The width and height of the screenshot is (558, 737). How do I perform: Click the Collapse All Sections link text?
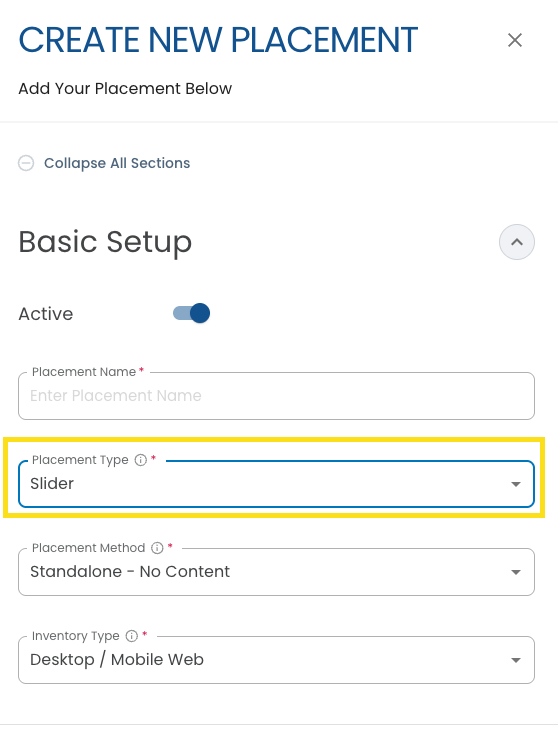pos(117,163)
